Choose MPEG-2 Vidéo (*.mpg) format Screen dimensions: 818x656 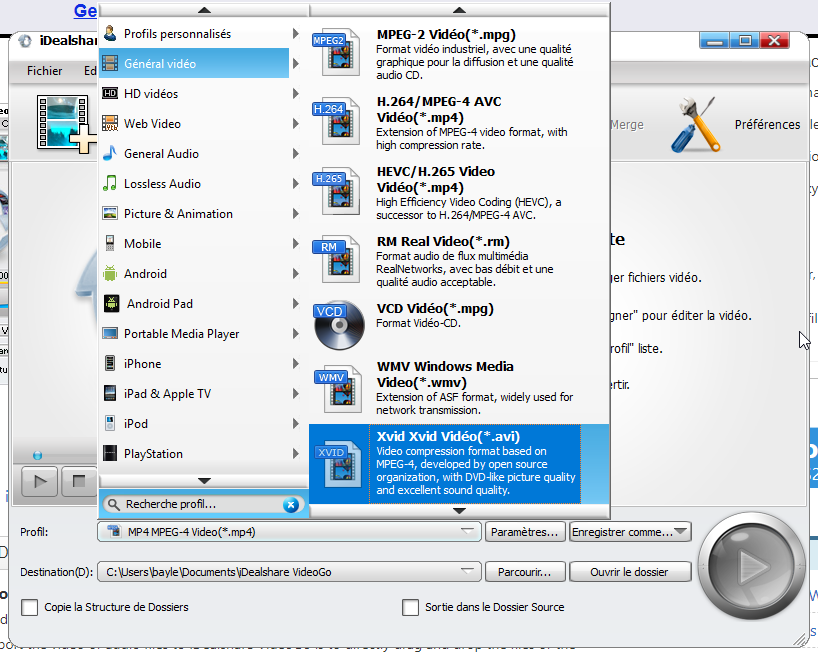[x=459, y=53]
